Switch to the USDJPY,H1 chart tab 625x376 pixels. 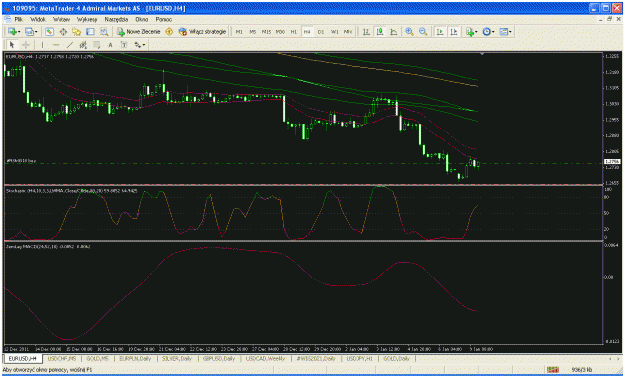point(359,358)
